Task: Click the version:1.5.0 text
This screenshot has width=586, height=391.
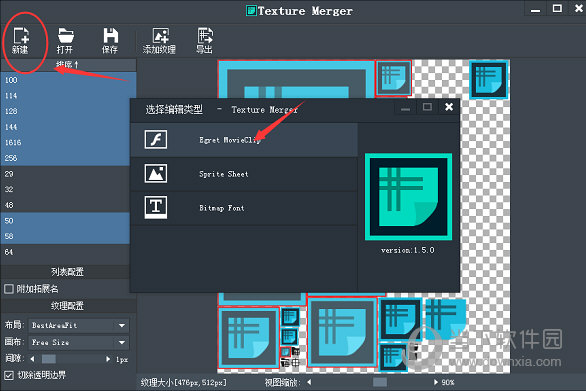Action: [x=408, y=250]
